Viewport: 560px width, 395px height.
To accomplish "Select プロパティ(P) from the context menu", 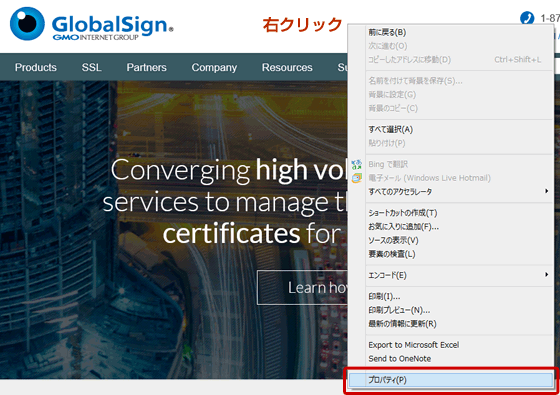I will click(x=451, y=380).
